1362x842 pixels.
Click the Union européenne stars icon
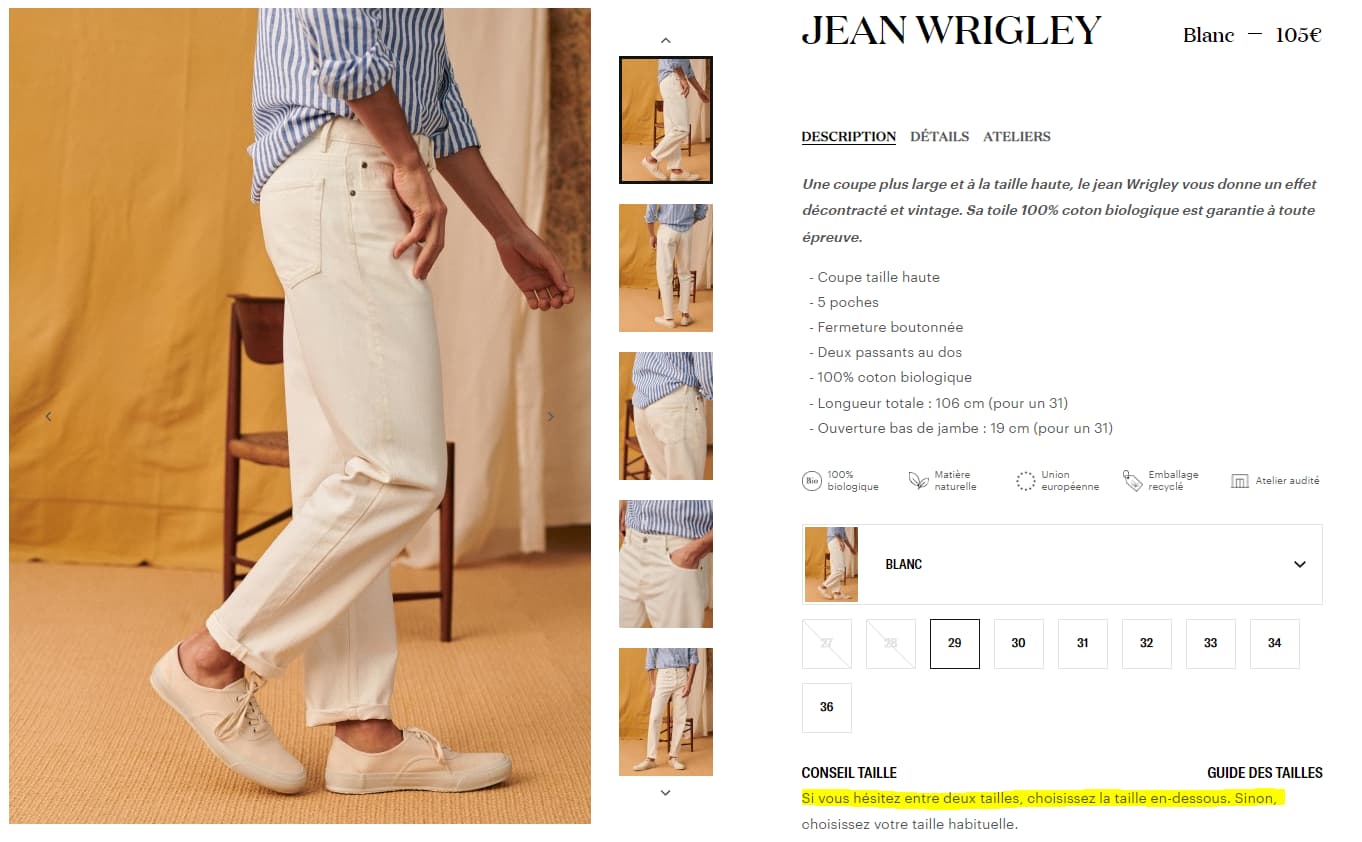tap(1025, 481)
